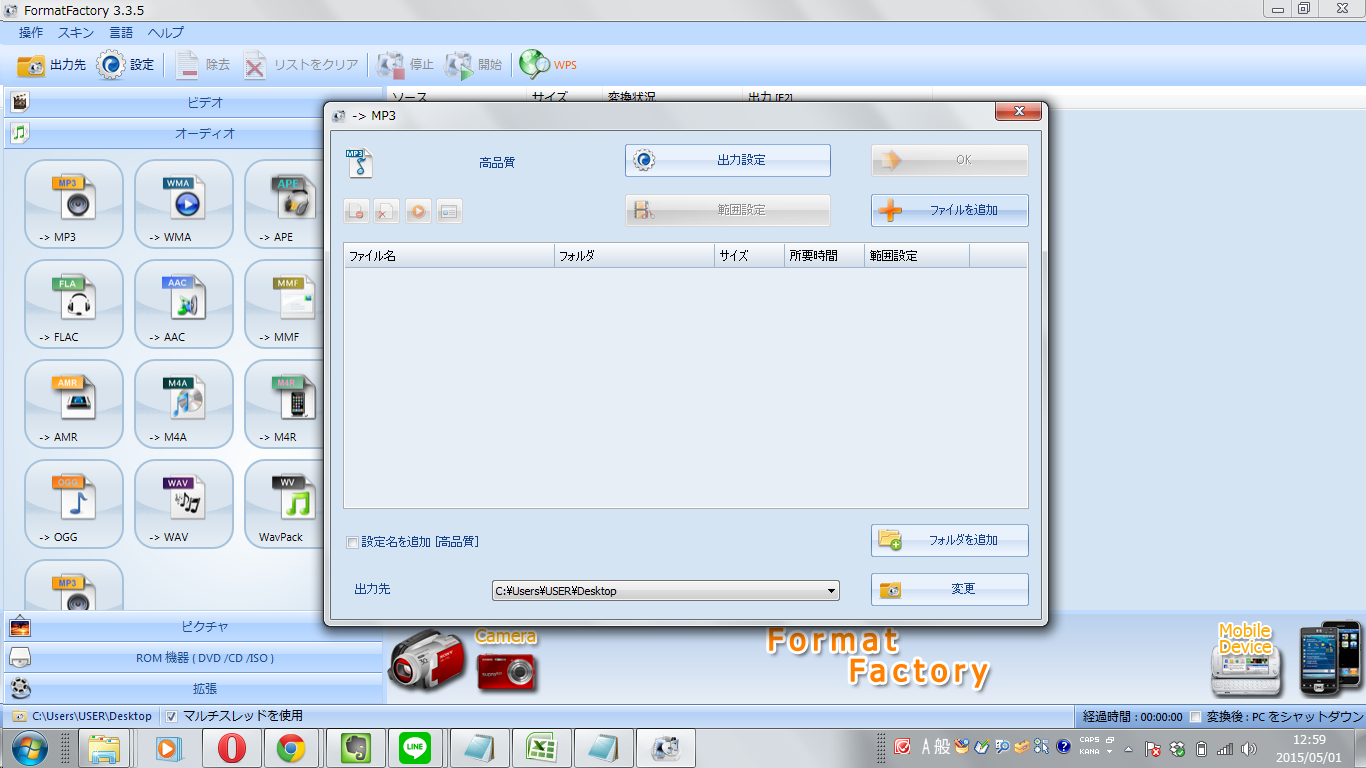Open Opera browser from the taskbar
Image resolution: width=1366 pixels, height=768 pixels.
231,747
